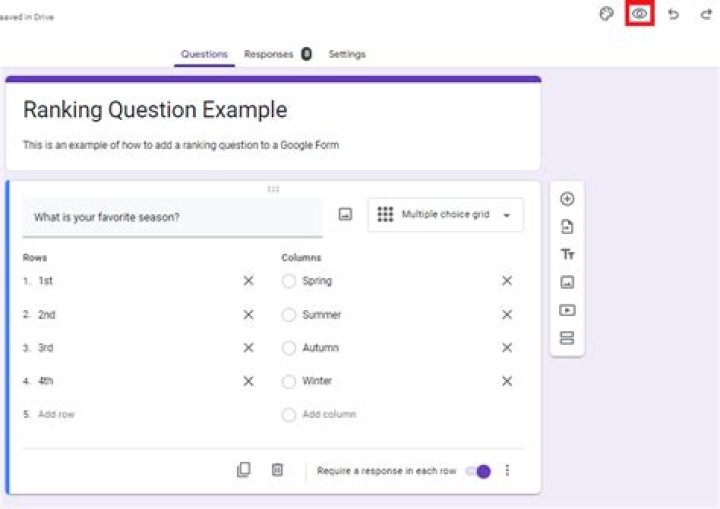Duplicate the question with copy icon

click(x=244, y=470)
